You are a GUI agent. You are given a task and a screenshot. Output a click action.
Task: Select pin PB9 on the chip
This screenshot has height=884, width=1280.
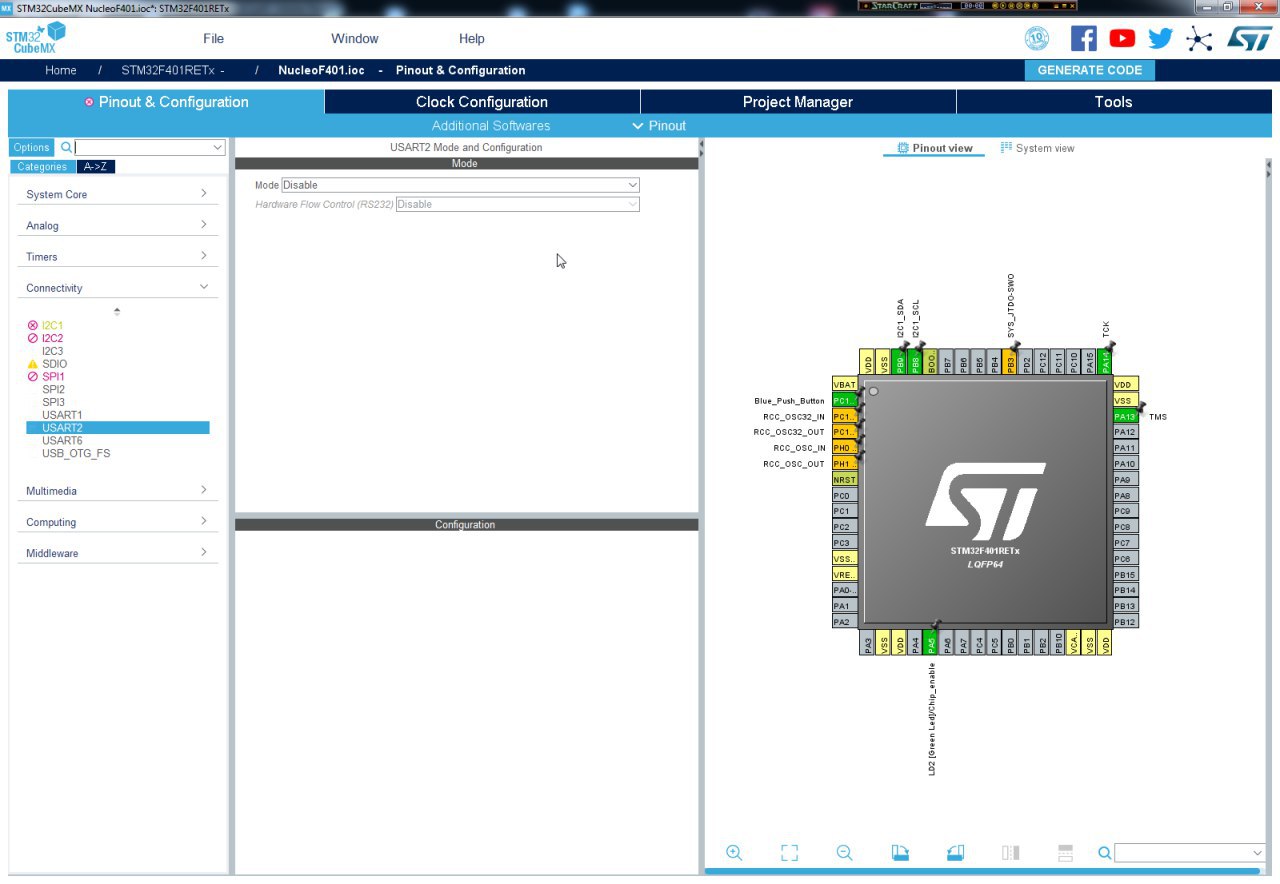coord(900,362)
